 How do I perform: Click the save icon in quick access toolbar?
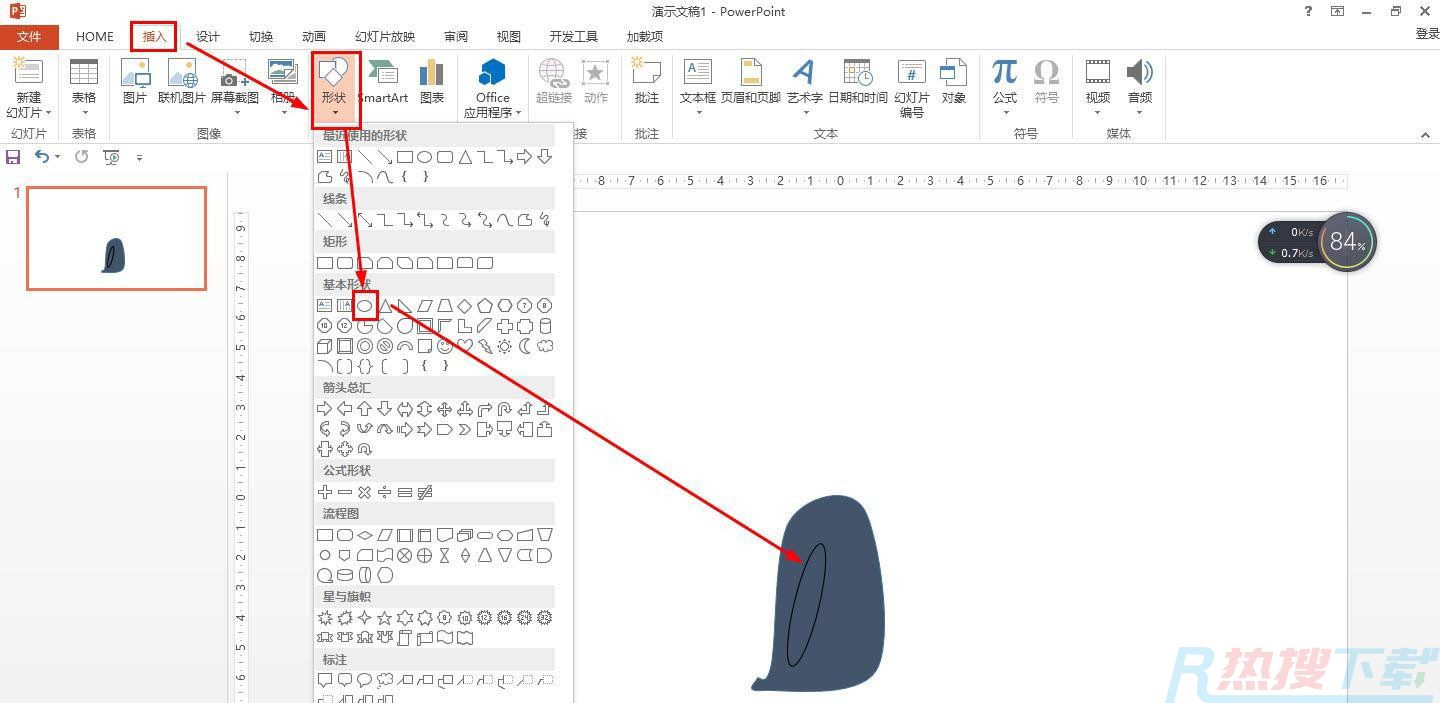click(13, 157)
